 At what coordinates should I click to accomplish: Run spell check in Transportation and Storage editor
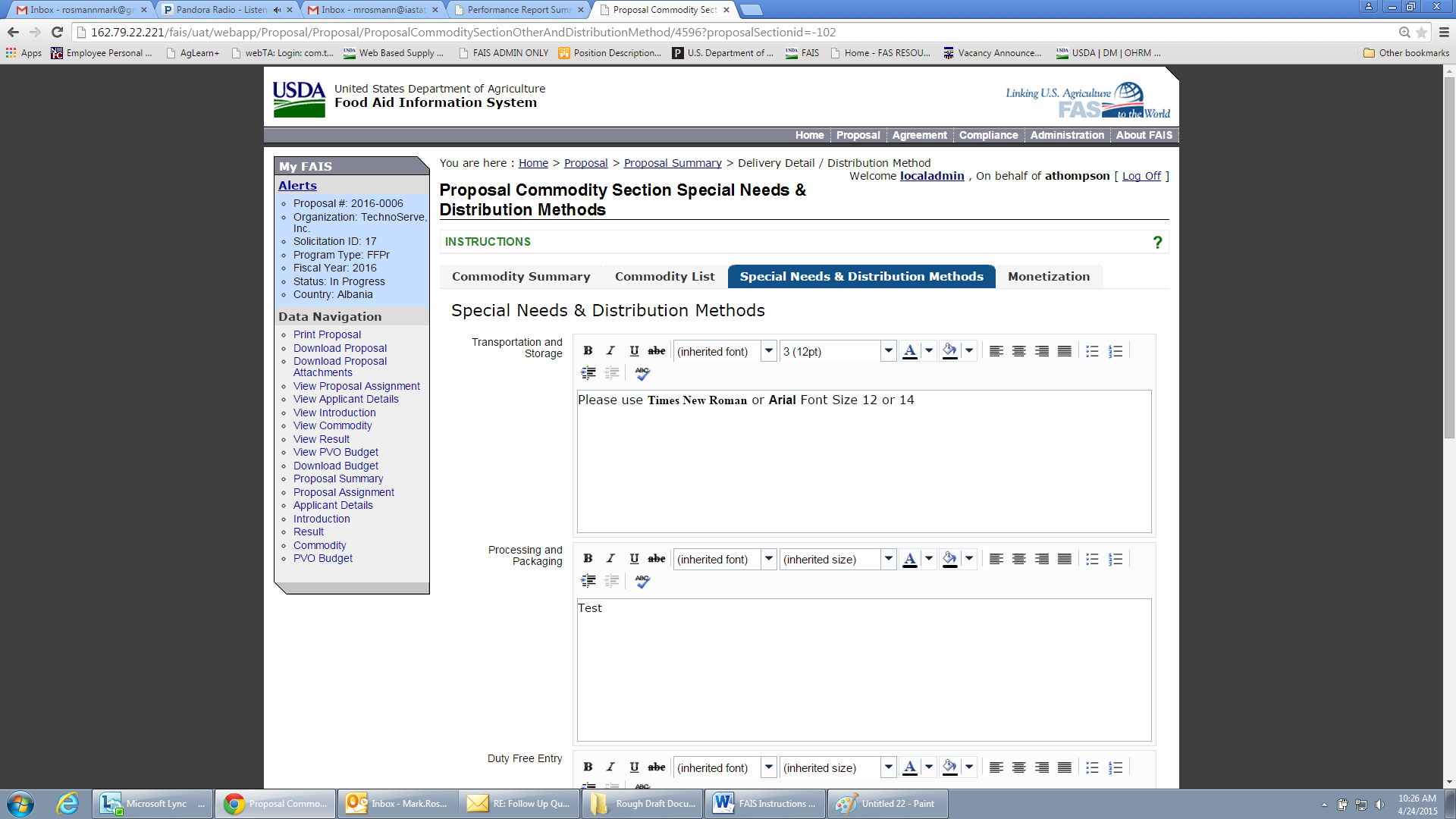(642, 373)
